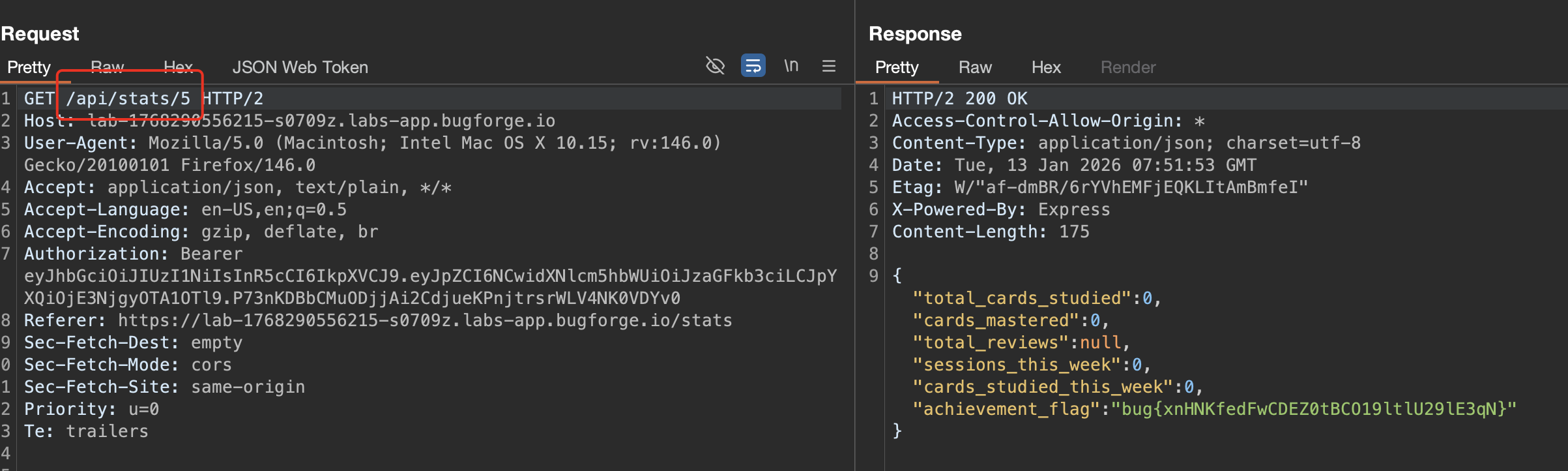Open the Request panel's Hex tab

click(178, 67)
